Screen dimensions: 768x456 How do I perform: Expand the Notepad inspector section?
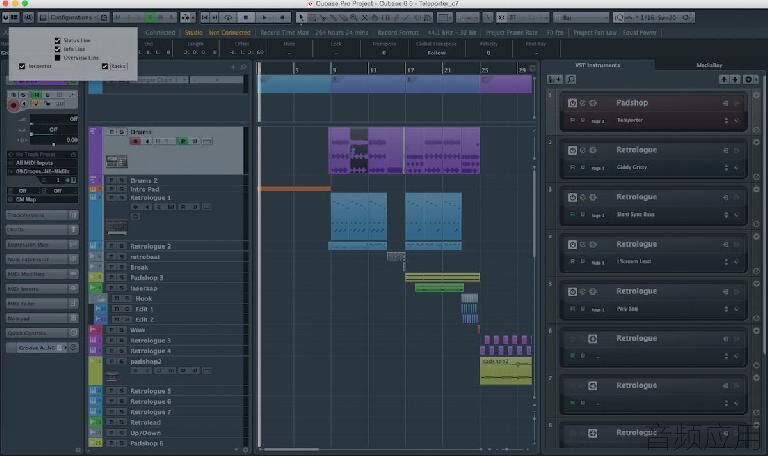42,318
